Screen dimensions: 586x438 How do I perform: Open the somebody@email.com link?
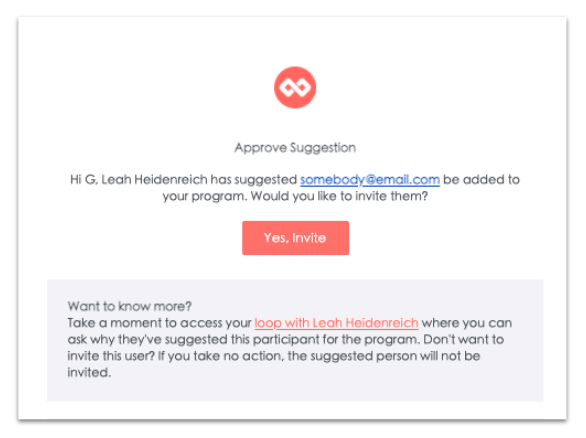point(370,180)
